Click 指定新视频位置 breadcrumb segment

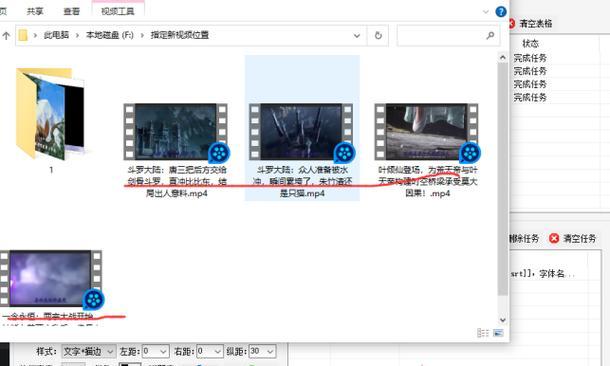[x=180, y=35]
